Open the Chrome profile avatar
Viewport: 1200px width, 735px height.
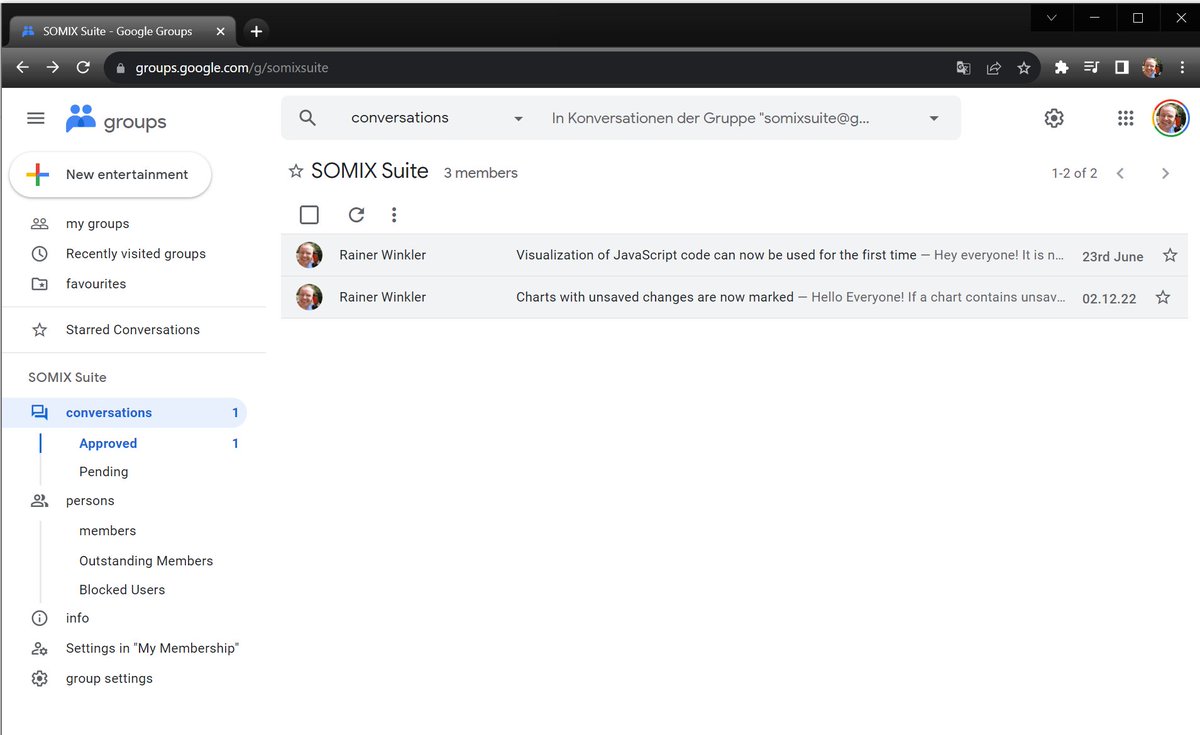(x=1152, y=68)
